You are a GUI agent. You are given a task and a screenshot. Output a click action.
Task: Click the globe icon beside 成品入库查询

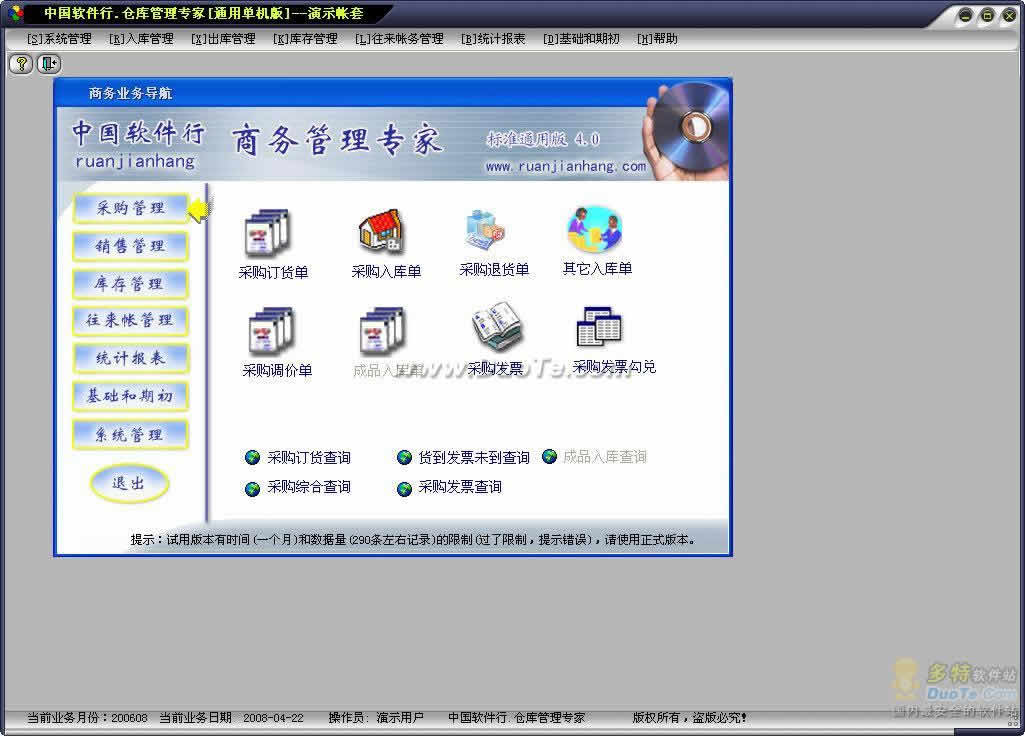click(550, 456)
